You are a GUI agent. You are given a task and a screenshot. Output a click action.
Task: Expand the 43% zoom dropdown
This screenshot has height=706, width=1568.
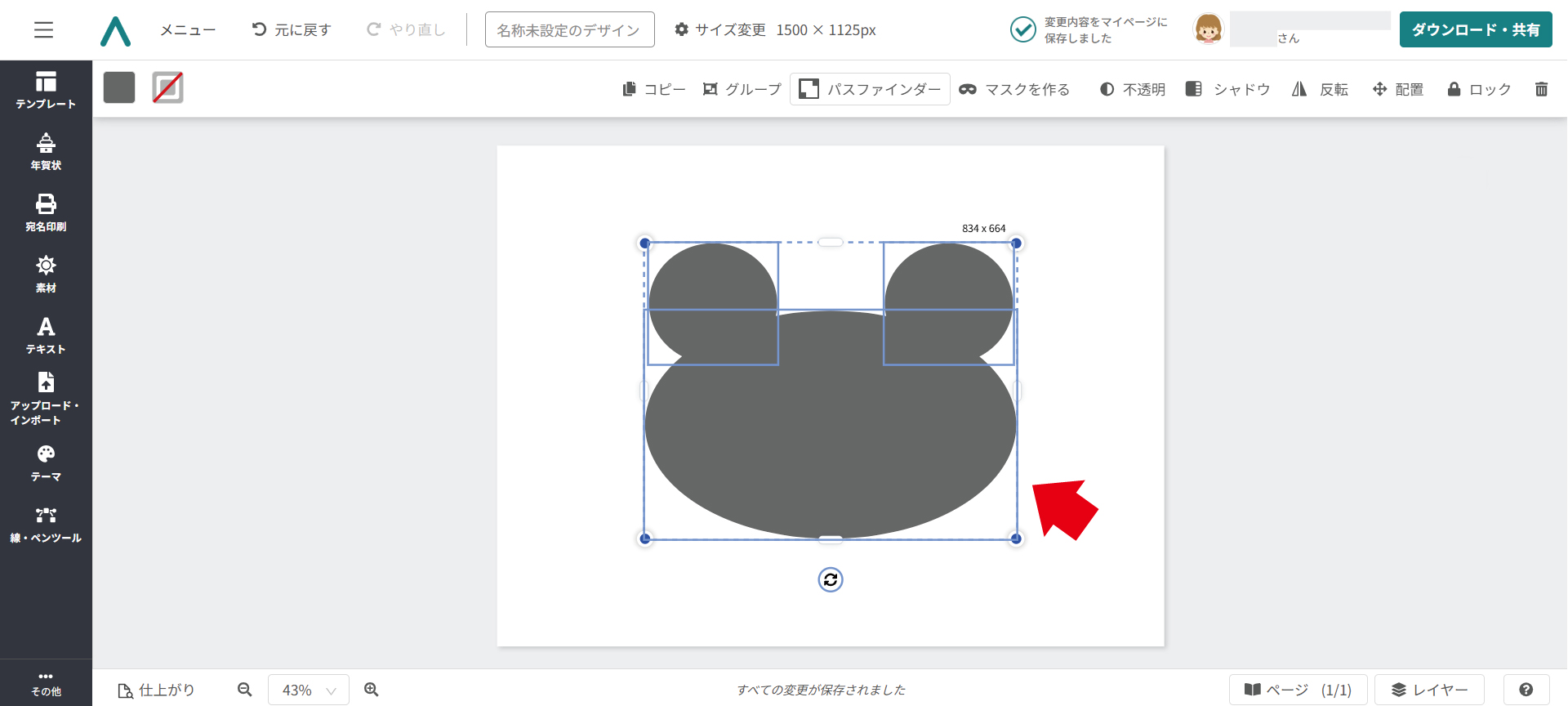point(309,690)
